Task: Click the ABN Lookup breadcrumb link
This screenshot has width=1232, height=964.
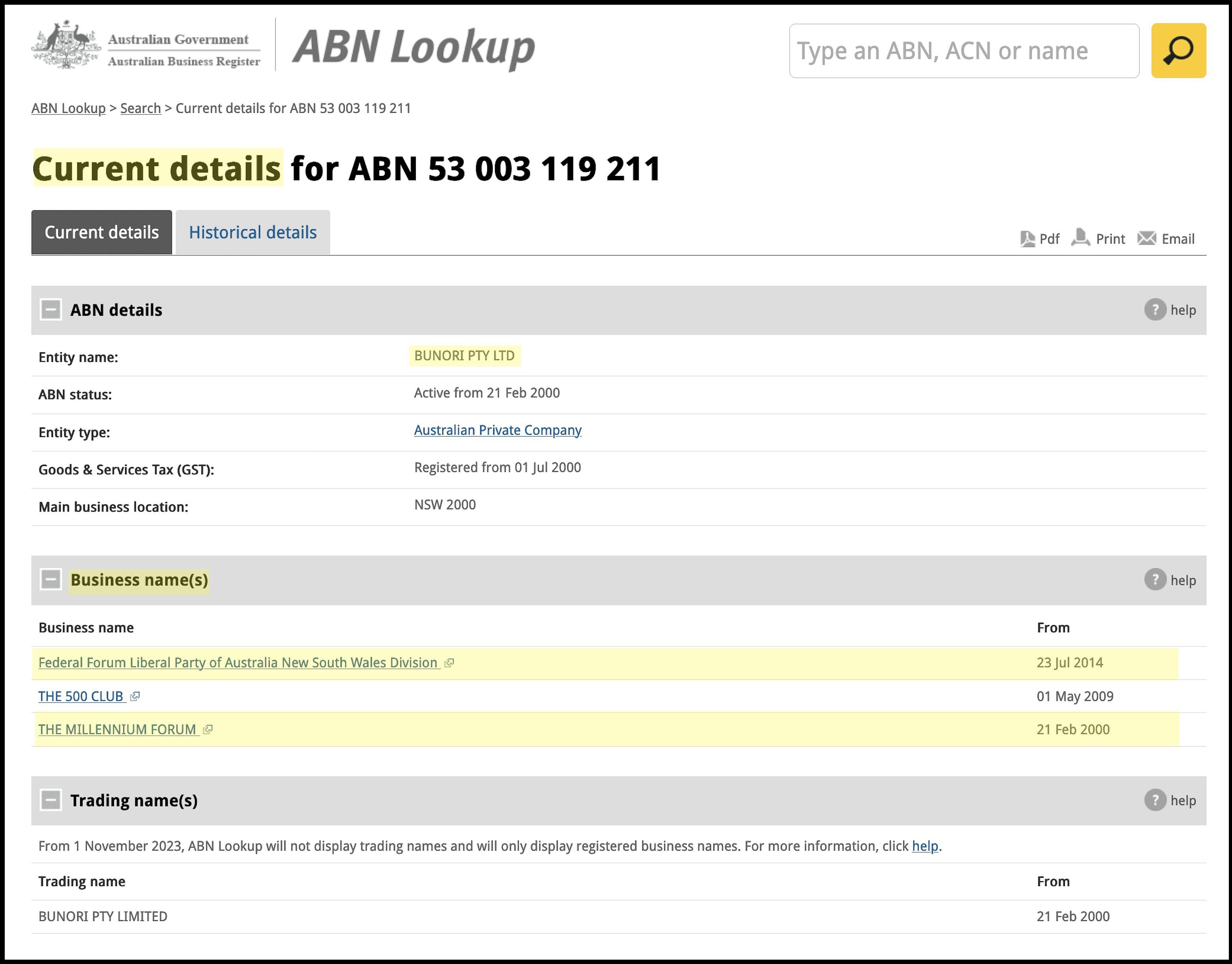Action: 68,108
